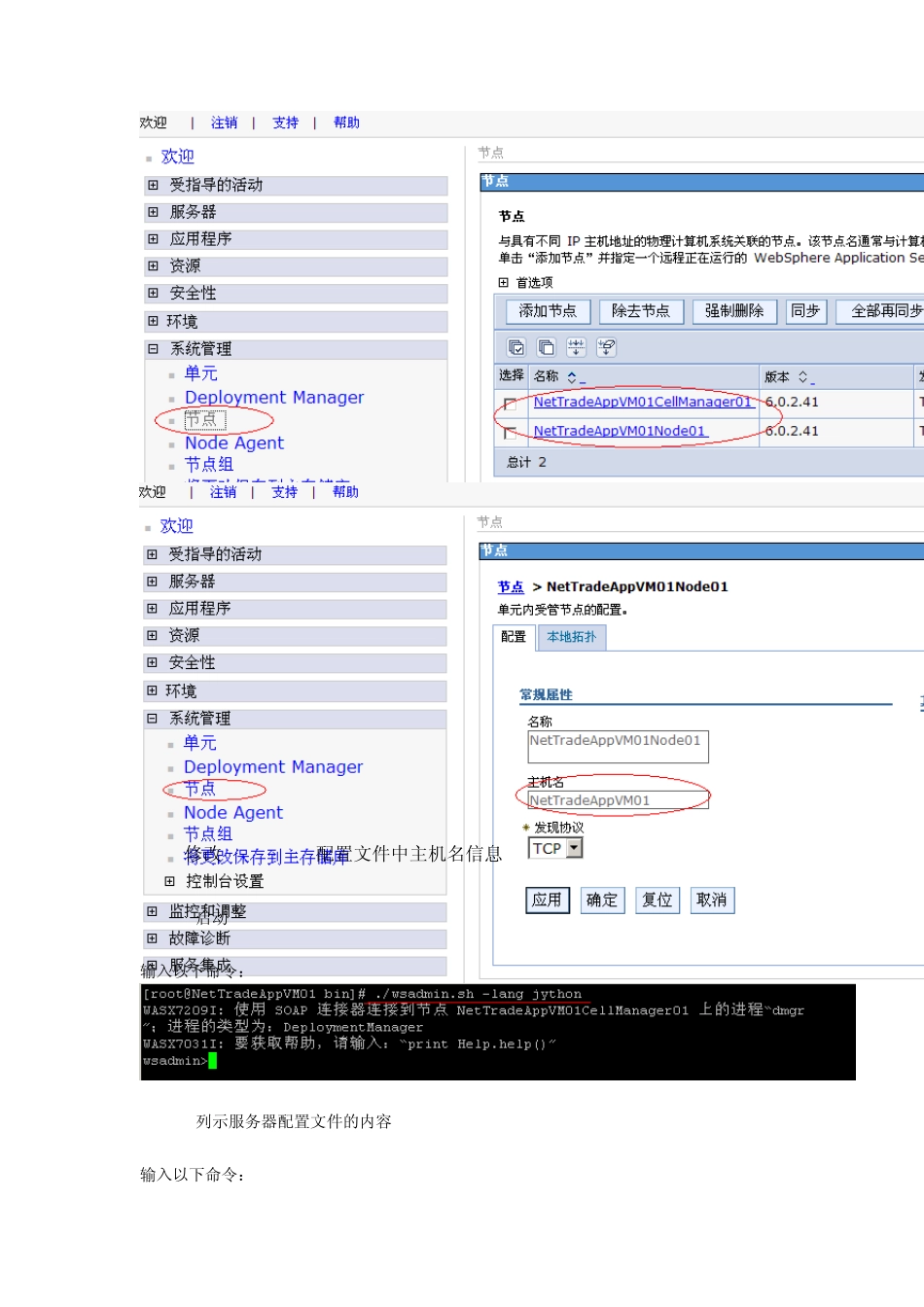Expand 故障诊断 in the lower console
The image size is (924, 1307).
(x=152, y=938)
